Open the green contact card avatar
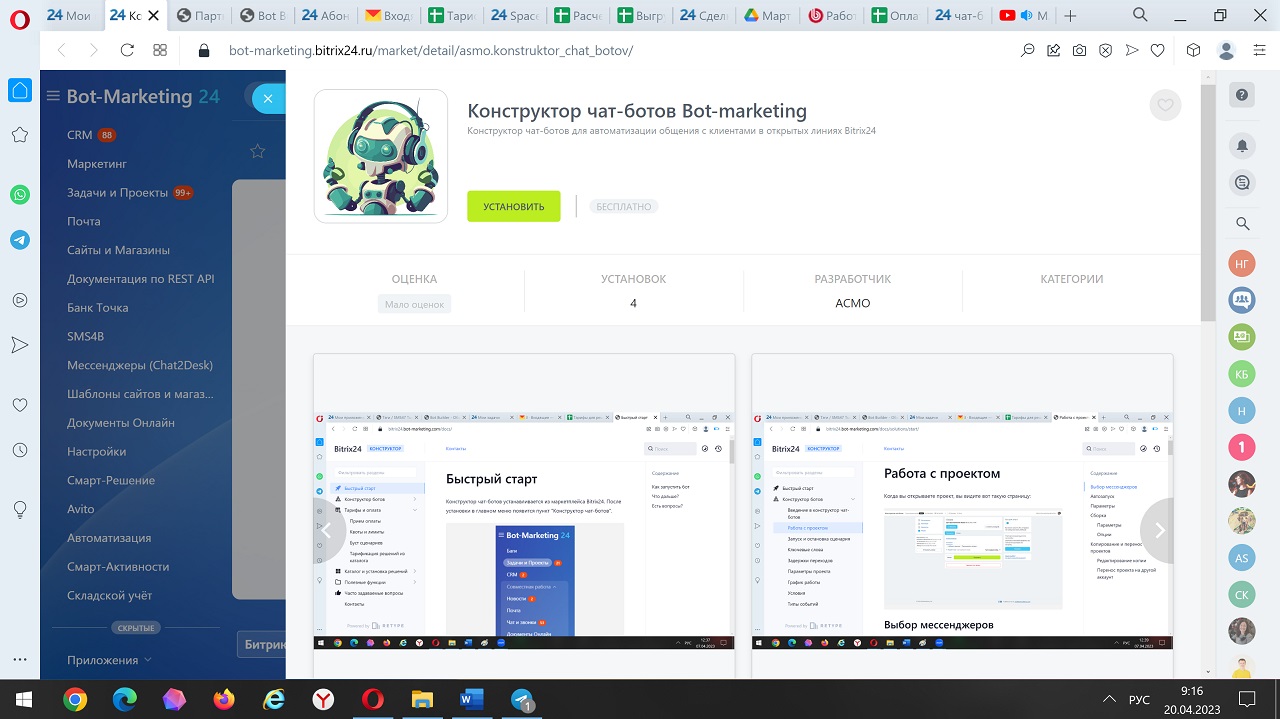 [1242, 336]
